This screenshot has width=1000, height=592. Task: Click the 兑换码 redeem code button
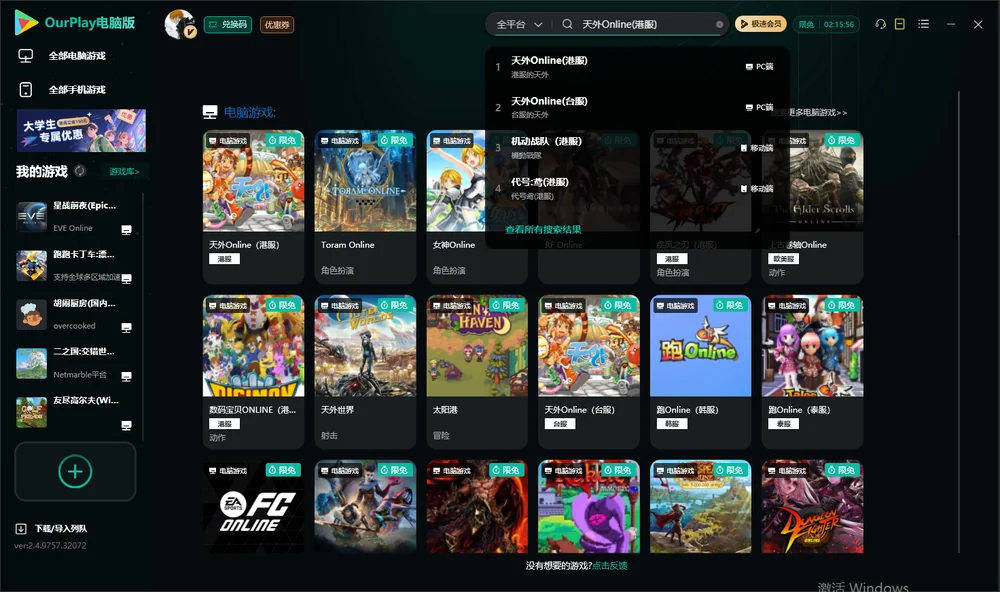pyautogui.click(x=228, y=25)
